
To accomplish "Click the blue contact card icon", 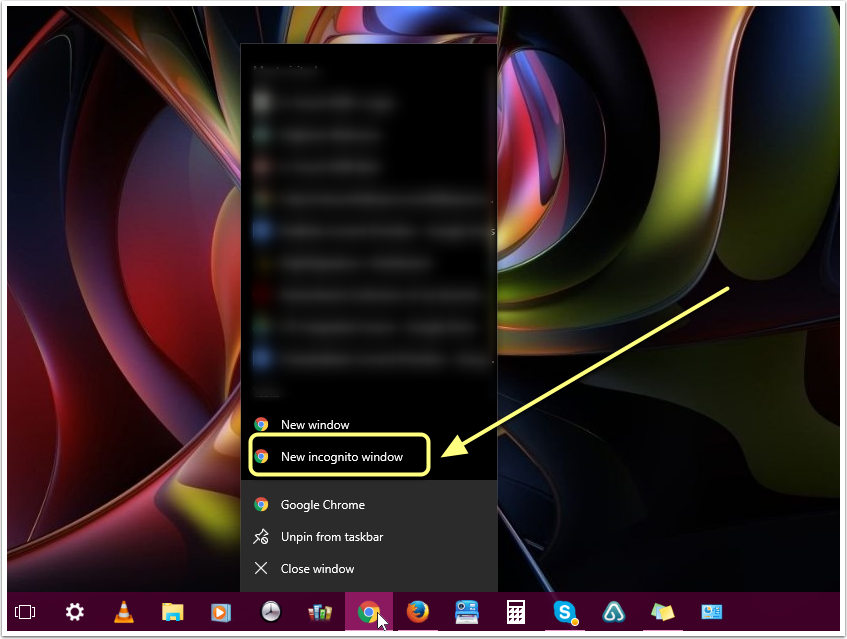I will (711, 612).
